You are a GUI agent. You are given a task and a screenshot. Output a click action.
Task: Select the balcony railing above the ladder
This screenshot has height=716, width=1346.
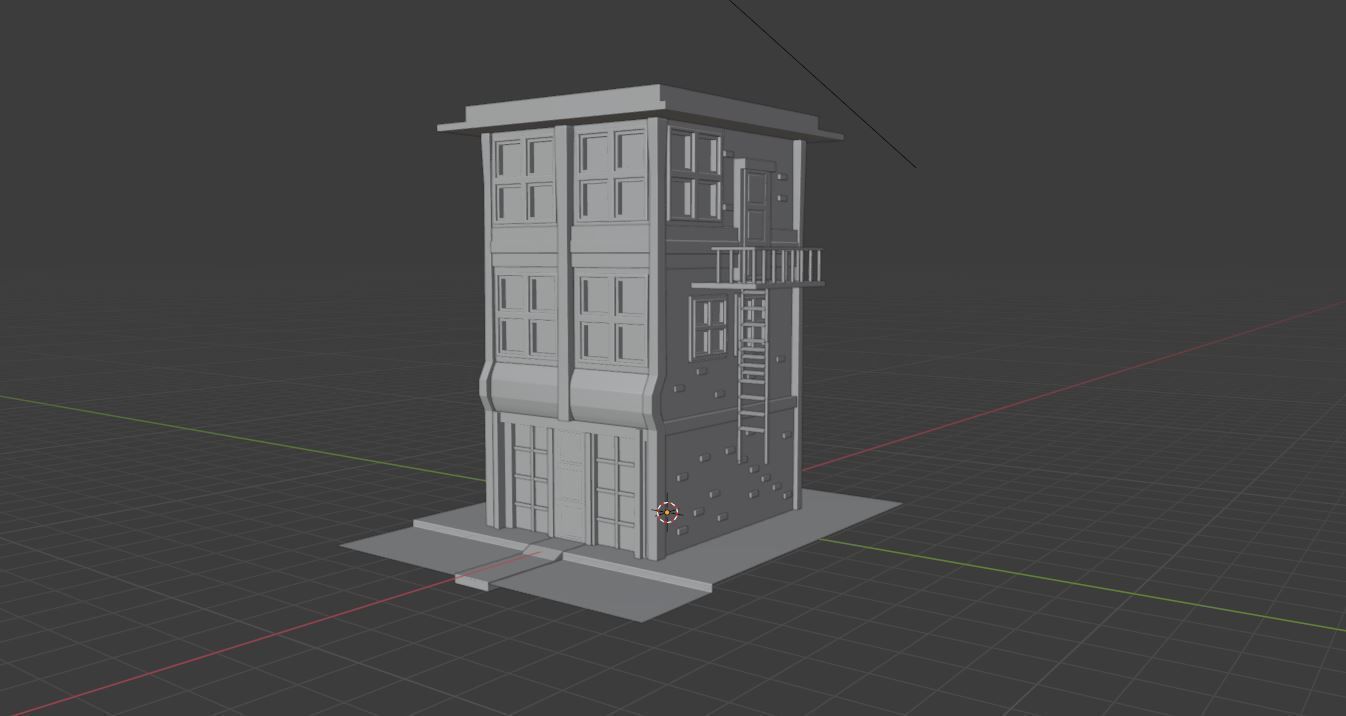pyautogui.click(x=768, y=266)
